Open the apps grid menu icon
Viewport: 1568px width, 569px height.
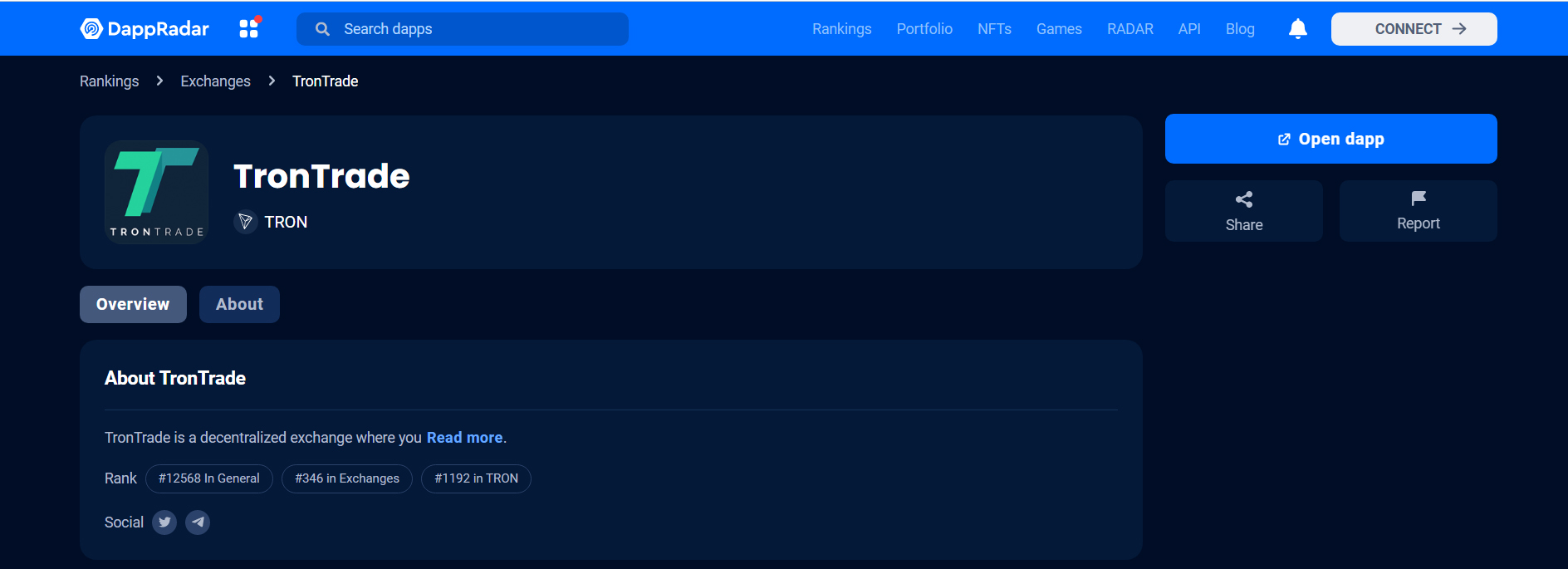click(x=249, y=28)
